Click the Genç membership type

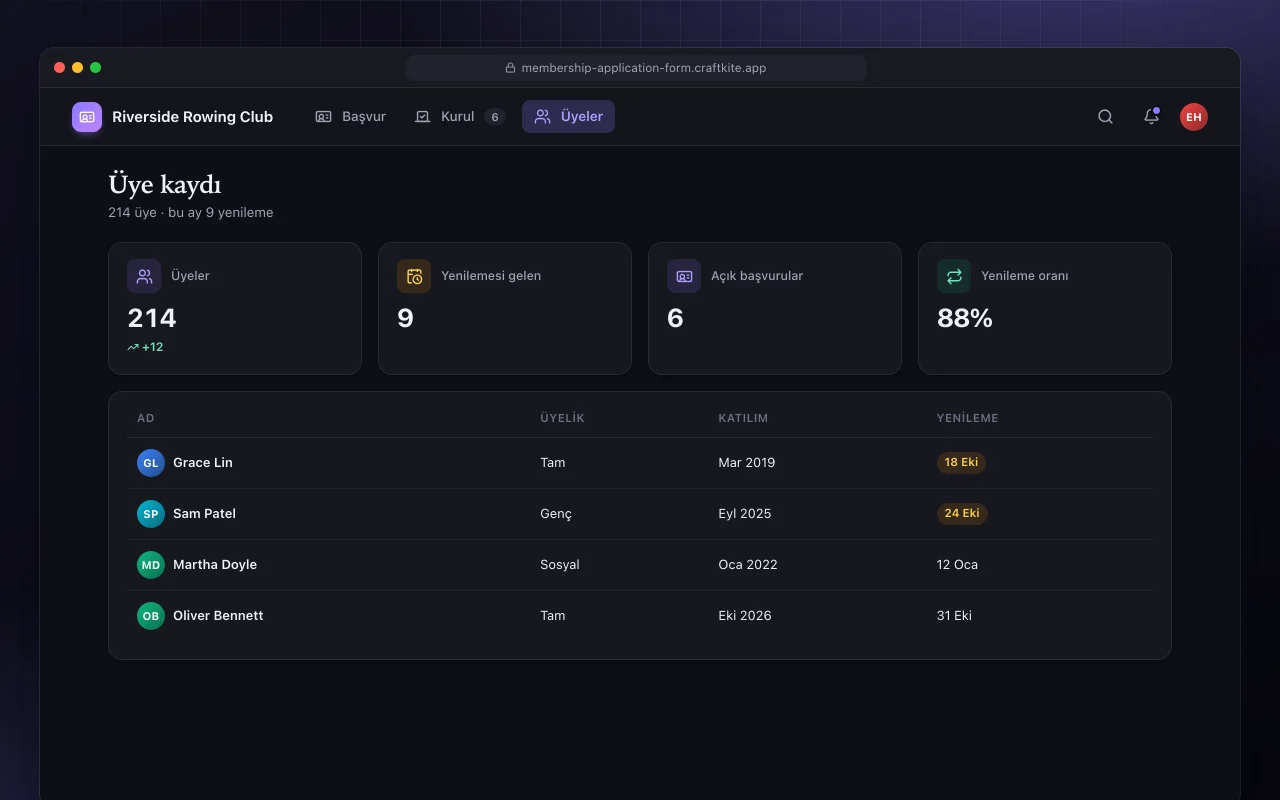(x=556, y=514)
